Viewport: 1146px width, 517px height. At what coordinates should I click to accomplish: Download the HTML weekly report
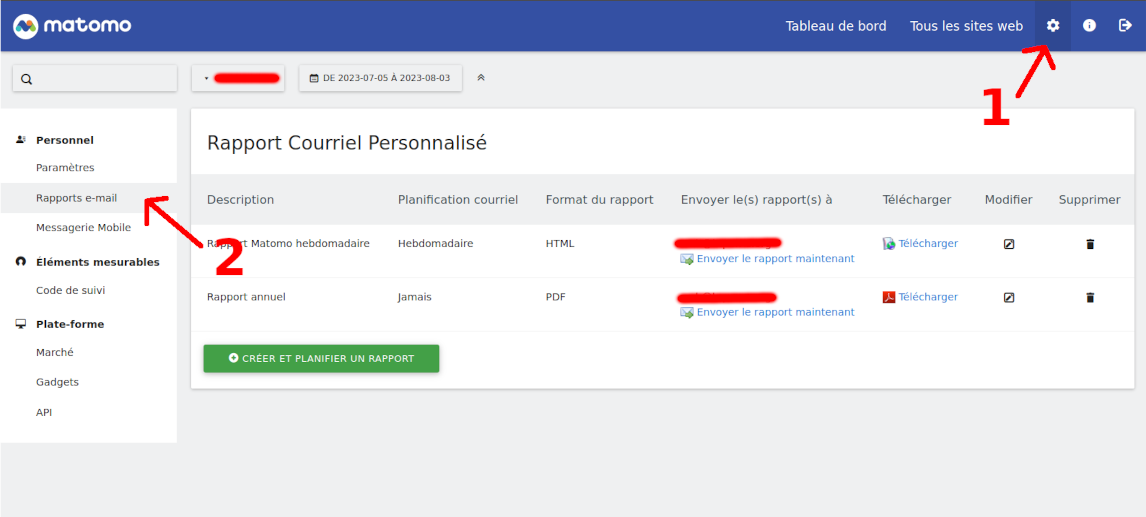927,244
